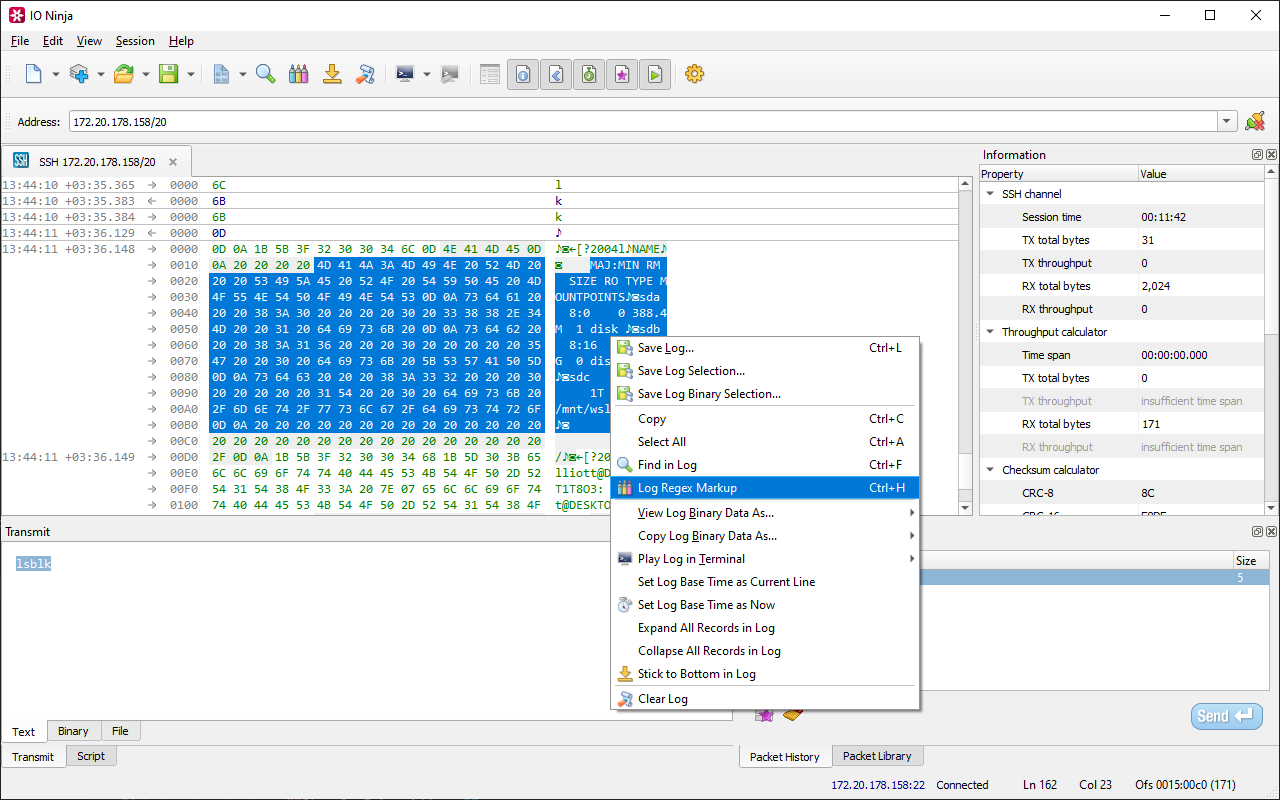Choose Select All from the context menu
The width and height of the screenshot is (1280, 800).
(764, 442)
